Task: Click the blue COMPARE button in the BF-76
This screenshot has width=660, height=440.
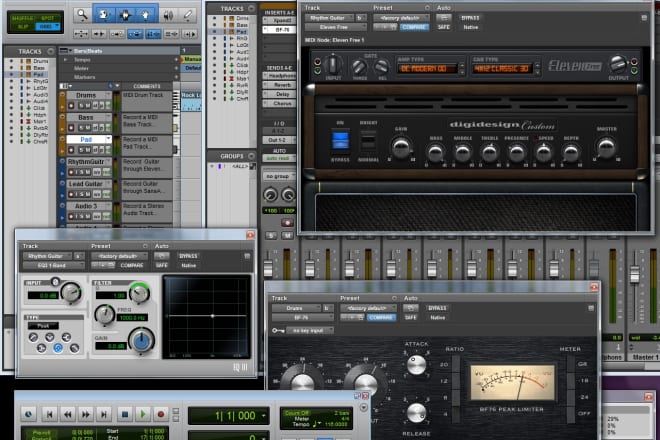Action: (x=381, y=317)
